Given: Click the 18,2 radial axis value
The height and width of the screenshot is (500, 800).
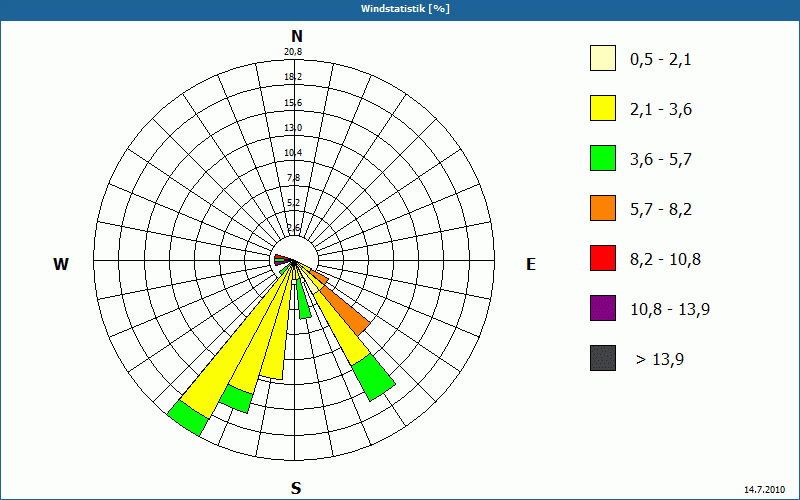Looking at the screenshot, I should 293,77.
